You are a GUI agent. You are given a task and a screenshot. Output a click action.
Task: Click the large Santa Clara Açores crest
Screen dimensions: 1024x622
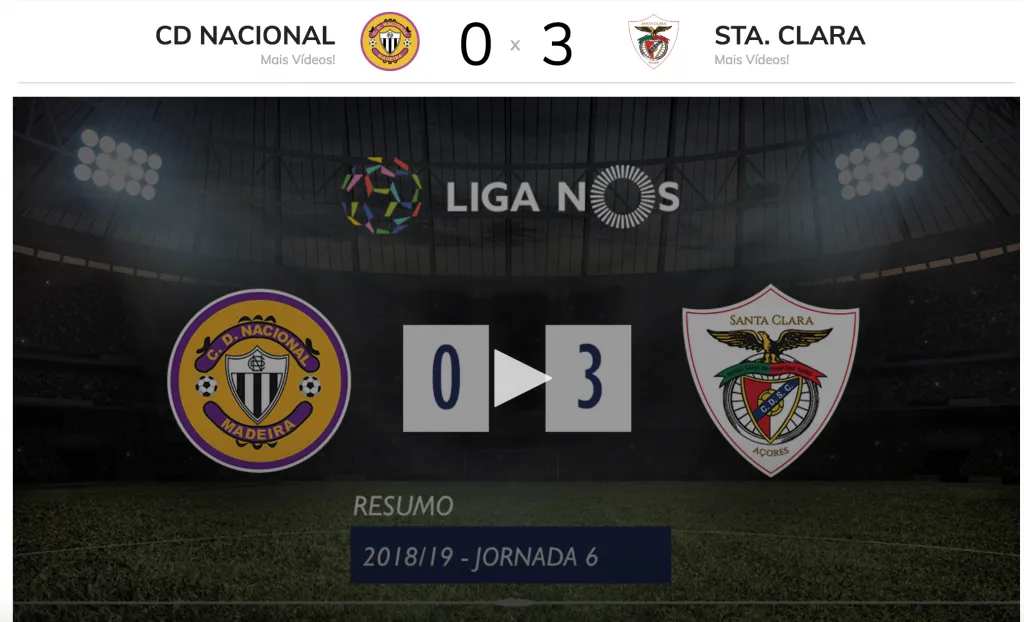pos(771,380)
